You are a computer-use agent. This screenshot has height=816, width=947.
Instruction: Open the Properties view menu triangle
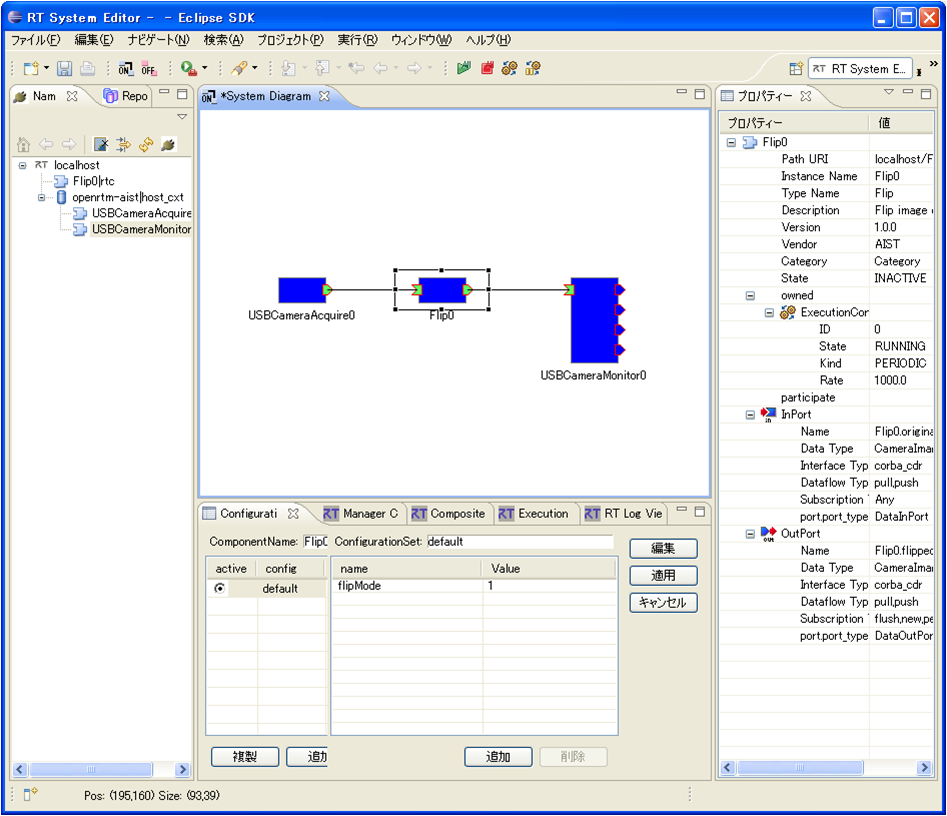pos(888,92)
